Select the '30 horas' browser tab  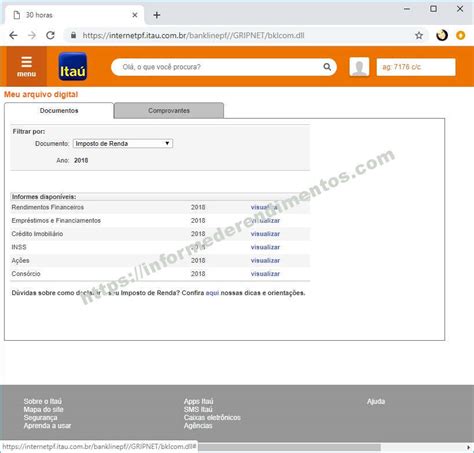click(x=75, y=15)
